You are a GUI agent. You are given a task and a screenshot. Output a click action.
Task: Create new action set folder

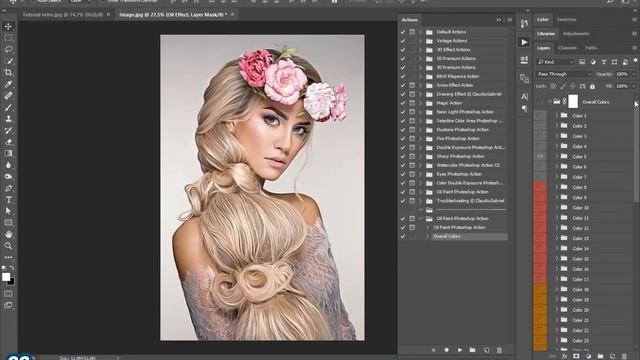(x=473, y=350)
